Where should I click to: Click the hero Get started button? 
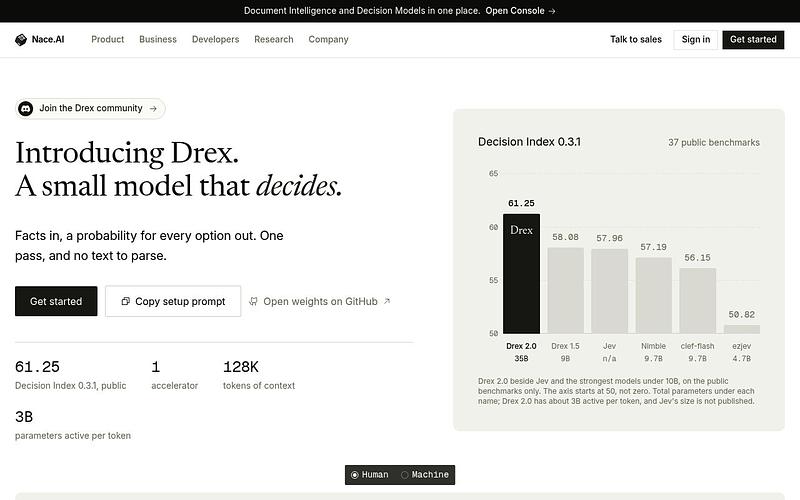click(x=56, y=301)
